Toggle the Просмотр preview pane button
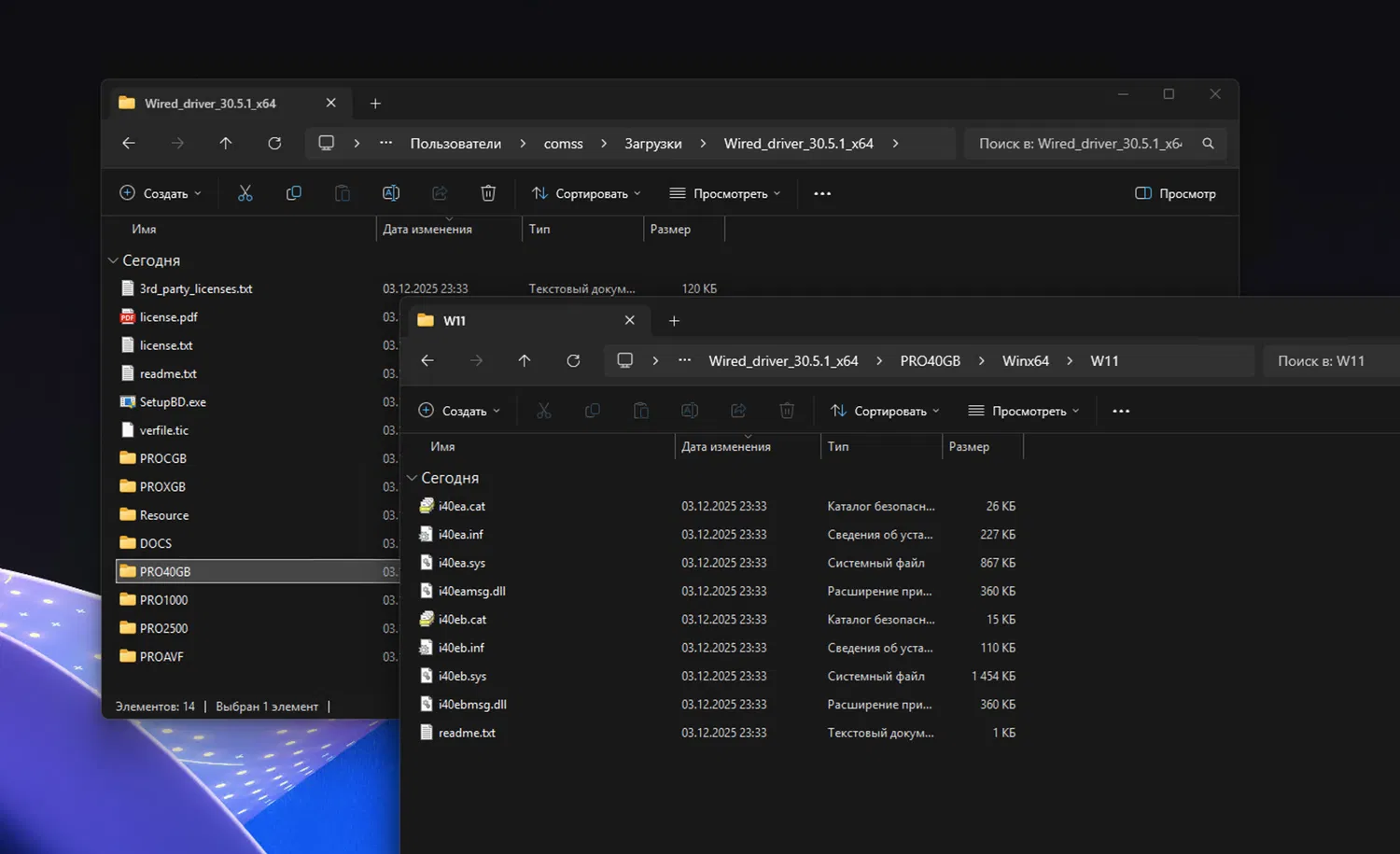 point(1175,193)
